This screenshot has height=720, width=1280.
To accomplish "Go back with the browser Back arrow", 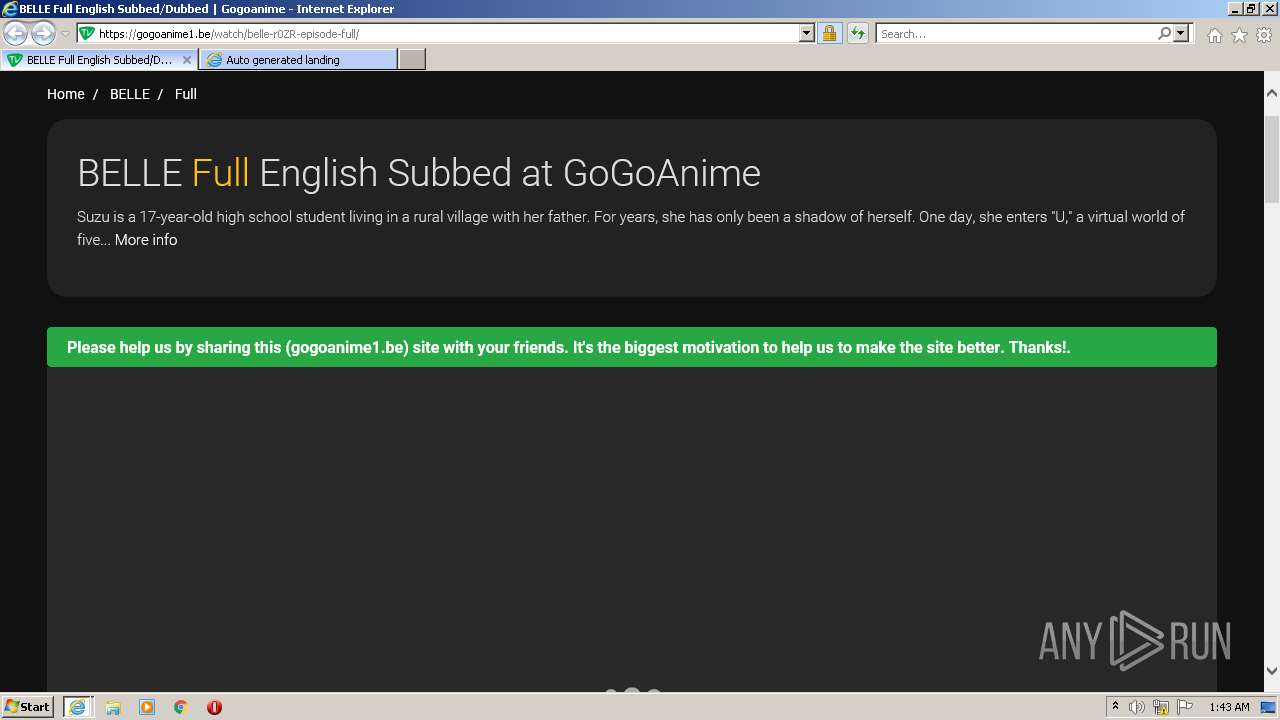I will pyautogui.click(x=15, y=34).
